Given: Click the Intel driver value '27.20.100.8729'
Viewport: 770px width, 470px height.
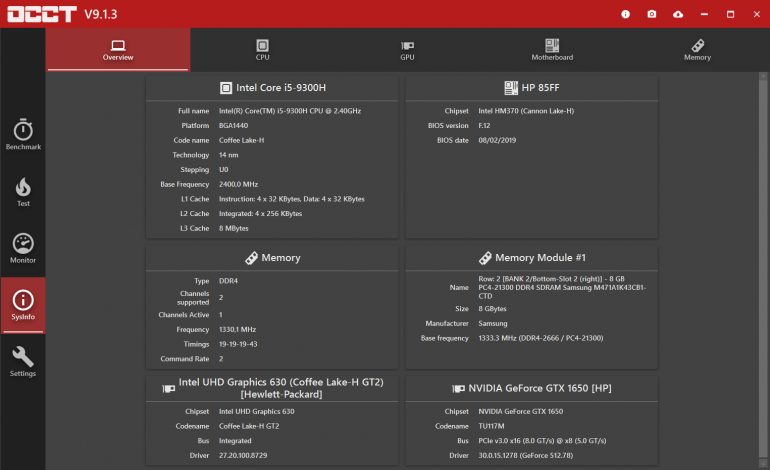Looking at the screenshot, I should [243, 456].
